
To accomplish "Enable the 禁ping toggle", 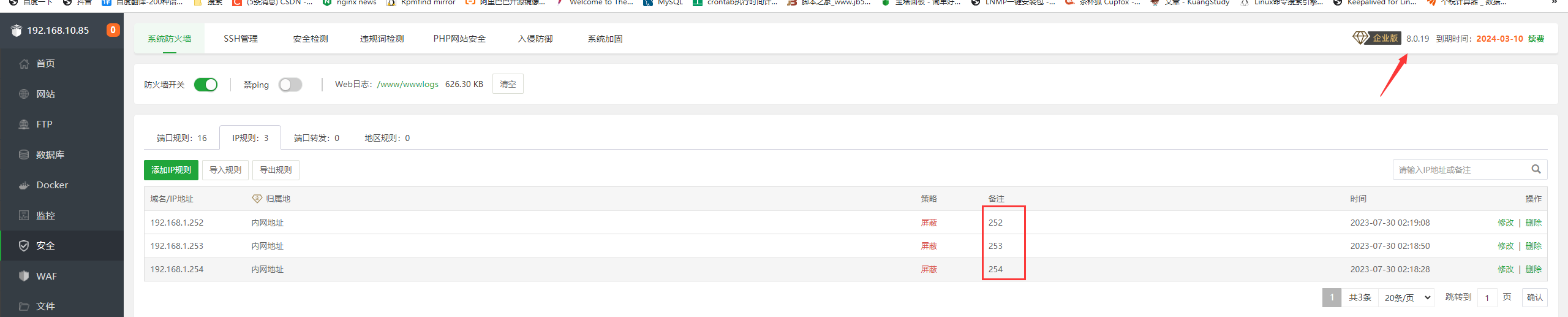I will pyautogui.click(x=290, y=85).
